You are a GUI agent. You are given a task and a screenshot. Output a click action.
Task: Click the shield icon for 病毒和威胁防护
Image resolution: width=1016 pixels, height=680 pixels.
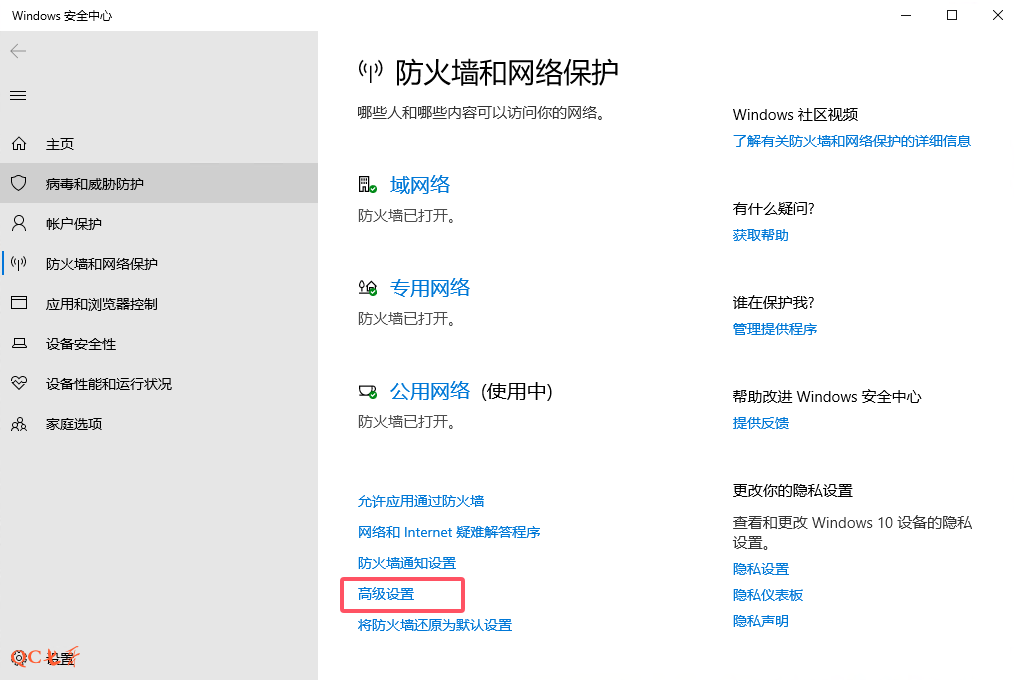(x=18, y=184)
